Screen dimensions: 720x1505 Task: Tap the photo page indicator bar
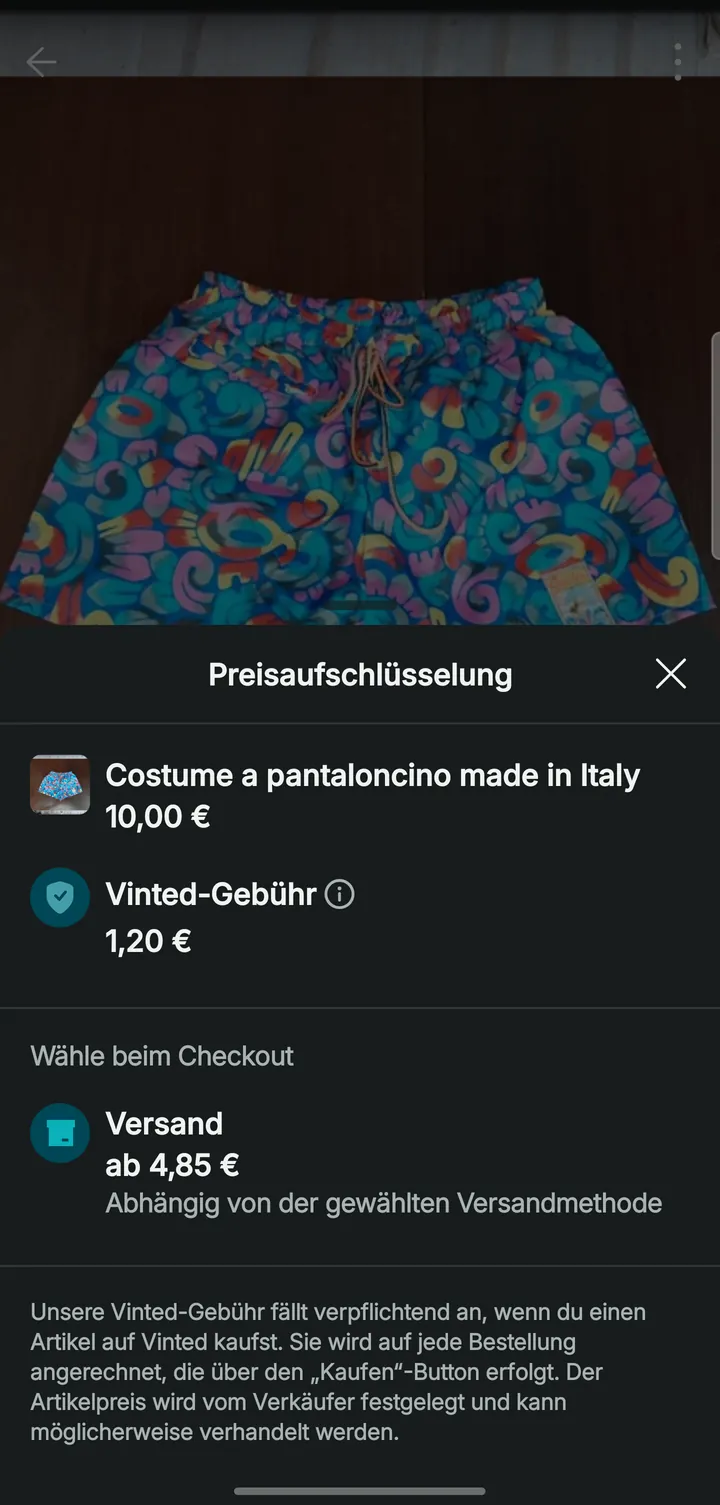point(360,606)
